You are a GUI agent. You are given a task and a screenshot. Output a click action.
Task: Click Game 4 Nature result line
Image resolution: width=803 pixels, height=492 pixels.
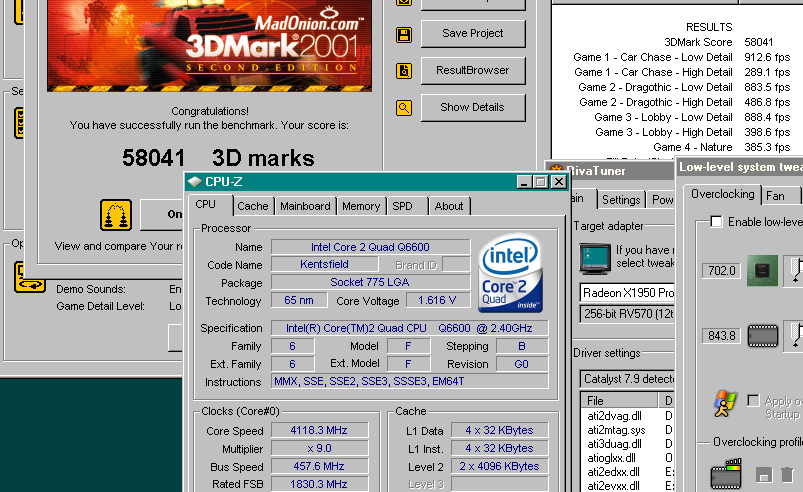[722, 147]
